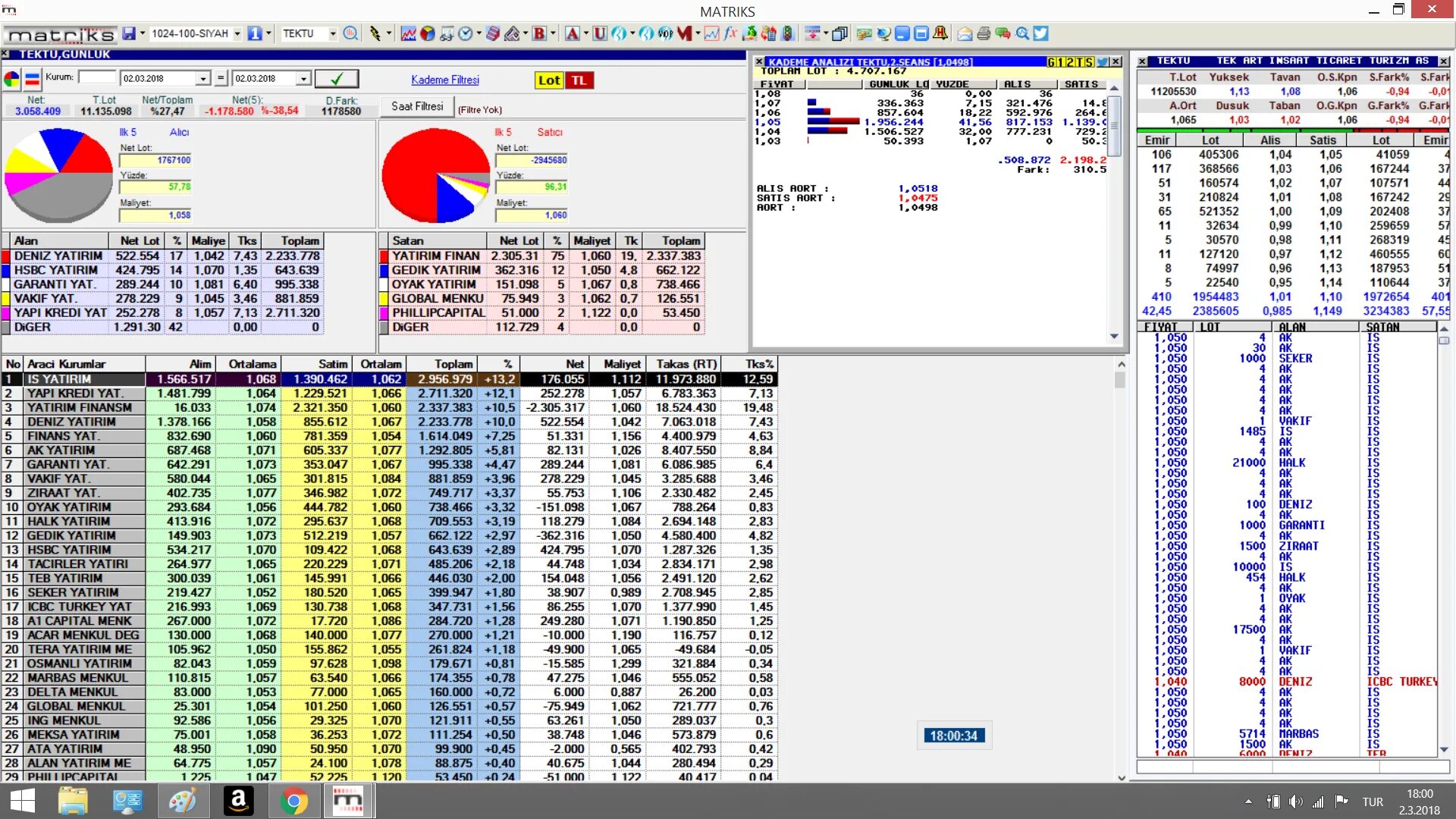Open the envelope mail icon
Viewport: 1456px width, 819px height.
(965, 33)
